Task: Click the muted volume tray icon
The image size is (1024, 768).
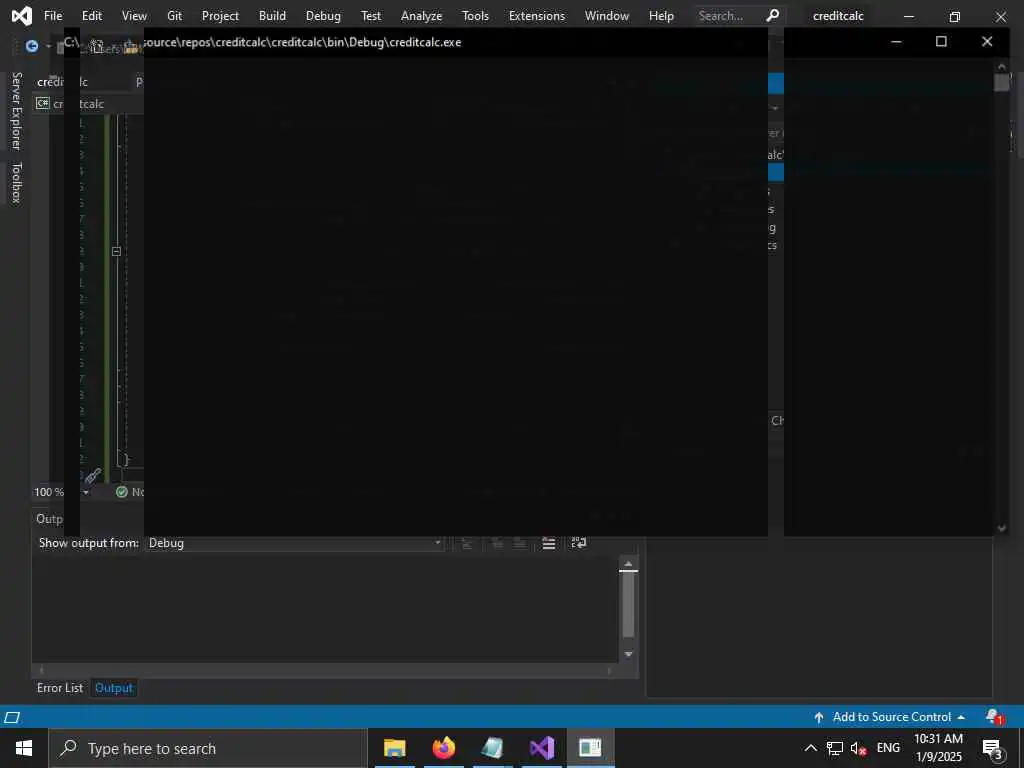Action: point(858,748)
